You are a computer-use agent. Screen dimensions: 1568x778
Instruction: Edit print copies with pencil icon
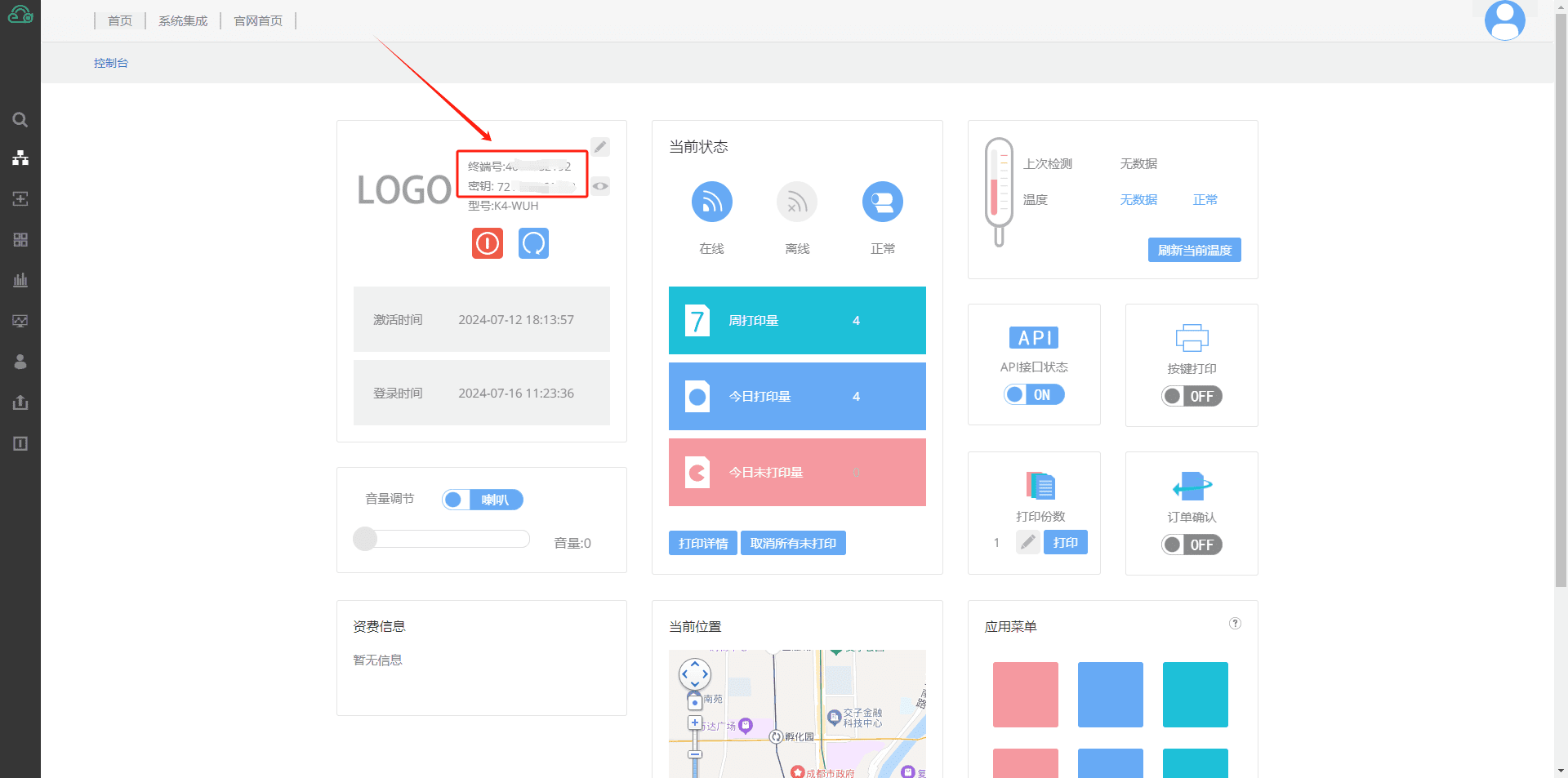1028,542
